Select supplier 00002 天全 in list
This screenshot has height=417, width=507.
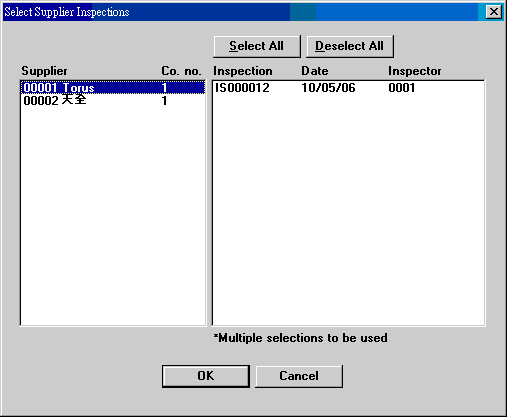click(x=113, y=100)
